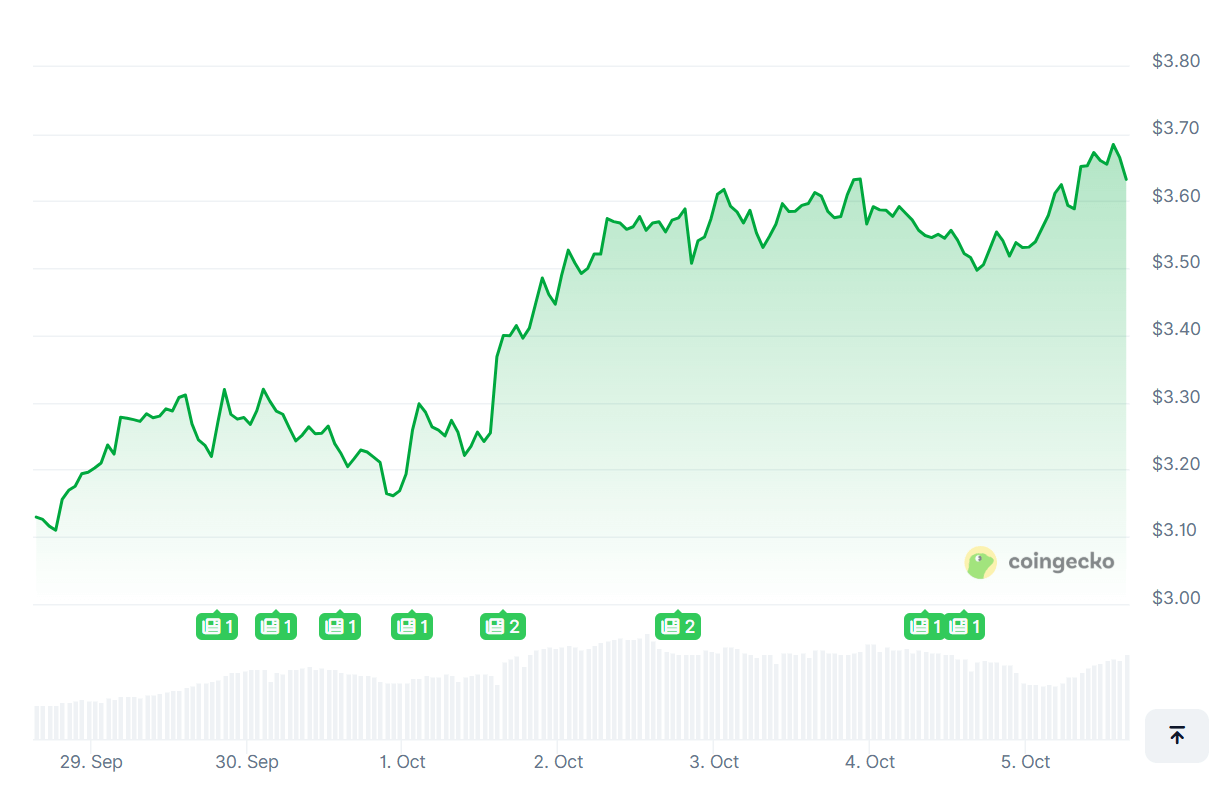
Task: Click the rightmost volume bar
Action: click(x=1127, y=697)
